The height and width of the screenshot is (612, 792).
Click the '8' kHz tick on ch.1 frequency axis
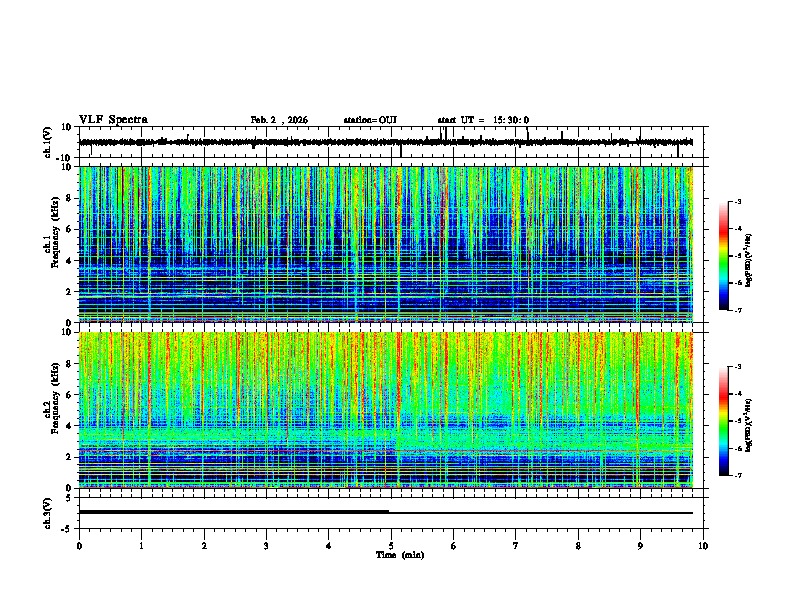click(69, 198)
